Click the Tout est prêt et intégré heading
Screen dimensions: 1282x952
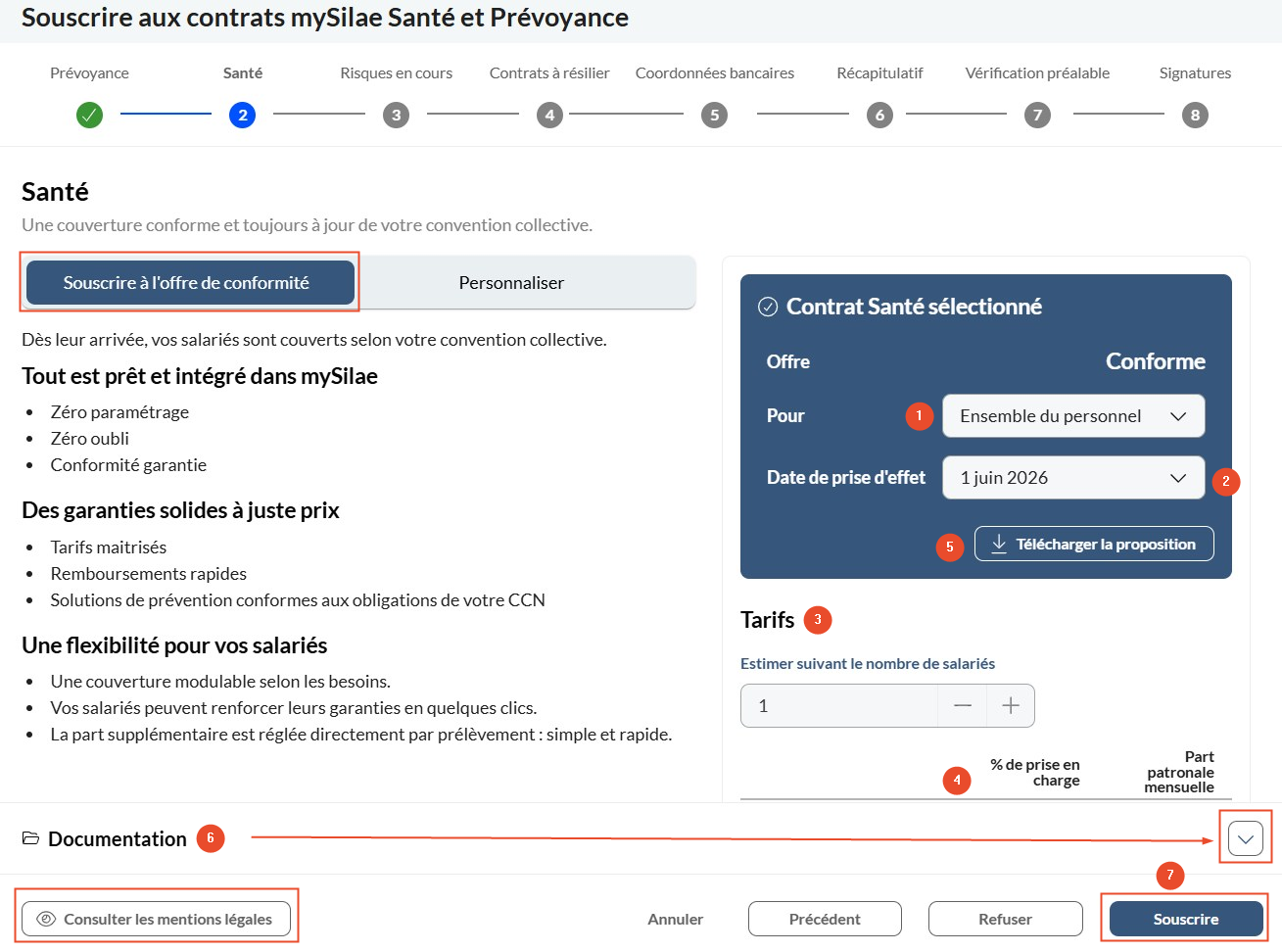200,376
